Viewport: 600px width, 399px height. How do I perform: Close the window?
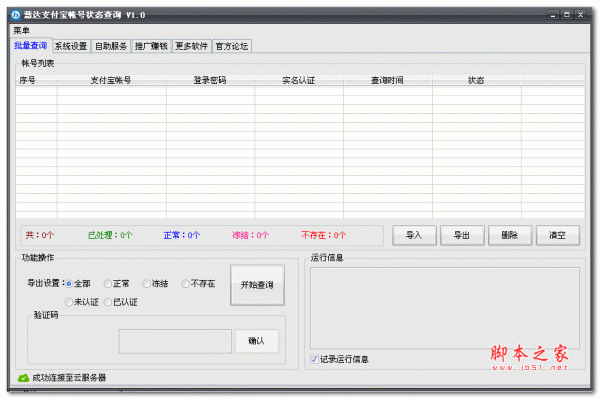click(x=580, y=15)
